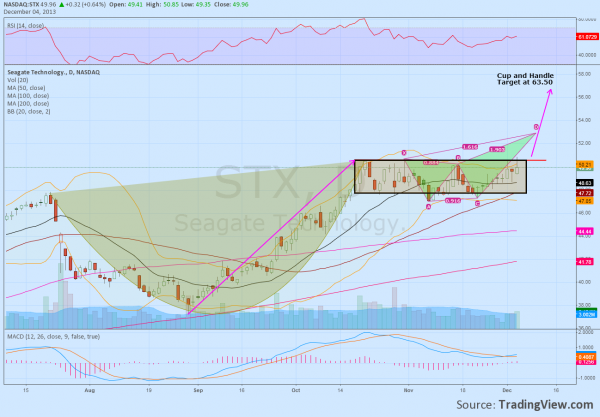Click the orange 47.05 price tag
Screen dimensions: 600x417
click(x=585, y=201)
